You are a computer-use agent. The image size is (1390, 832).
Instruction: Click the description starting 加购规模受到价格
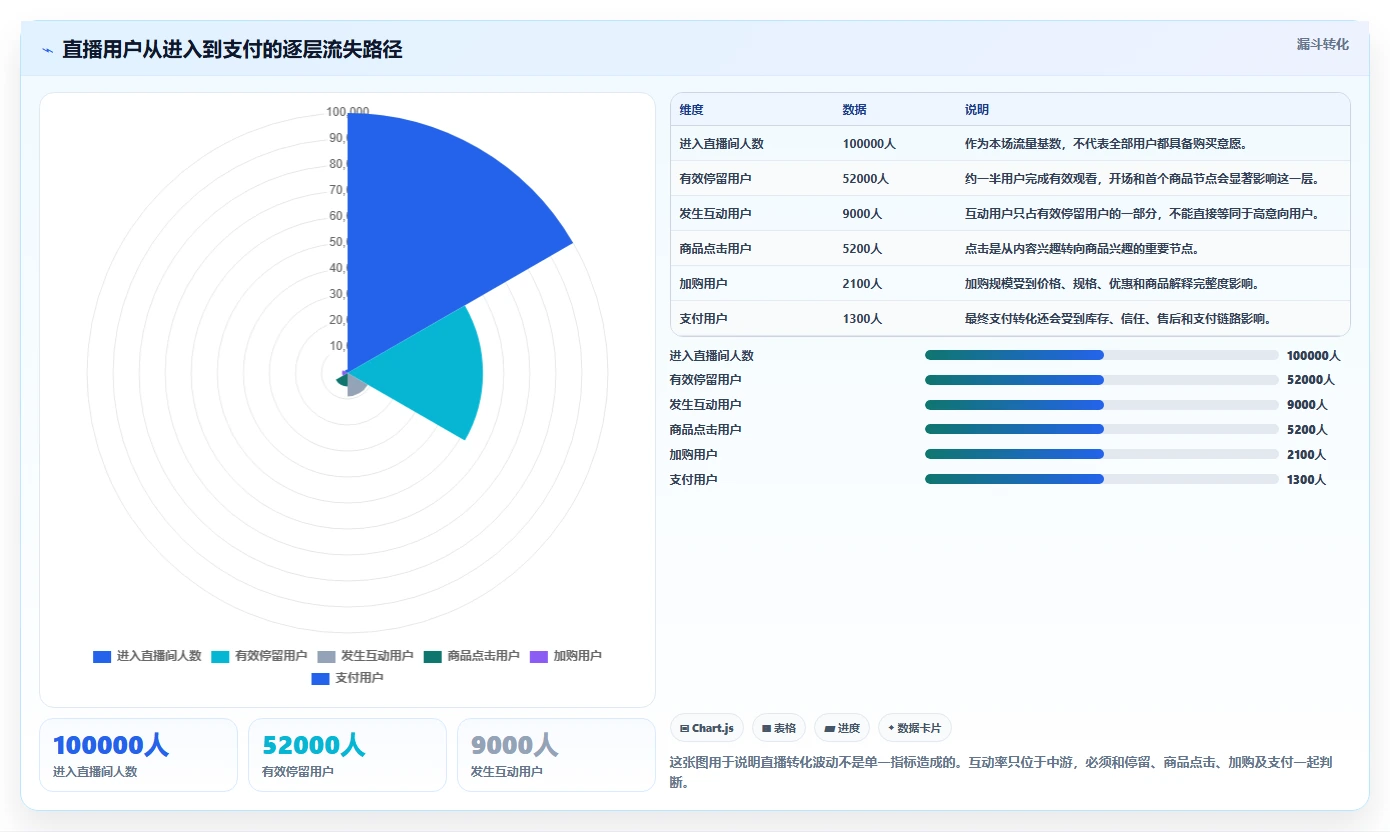1115,284
